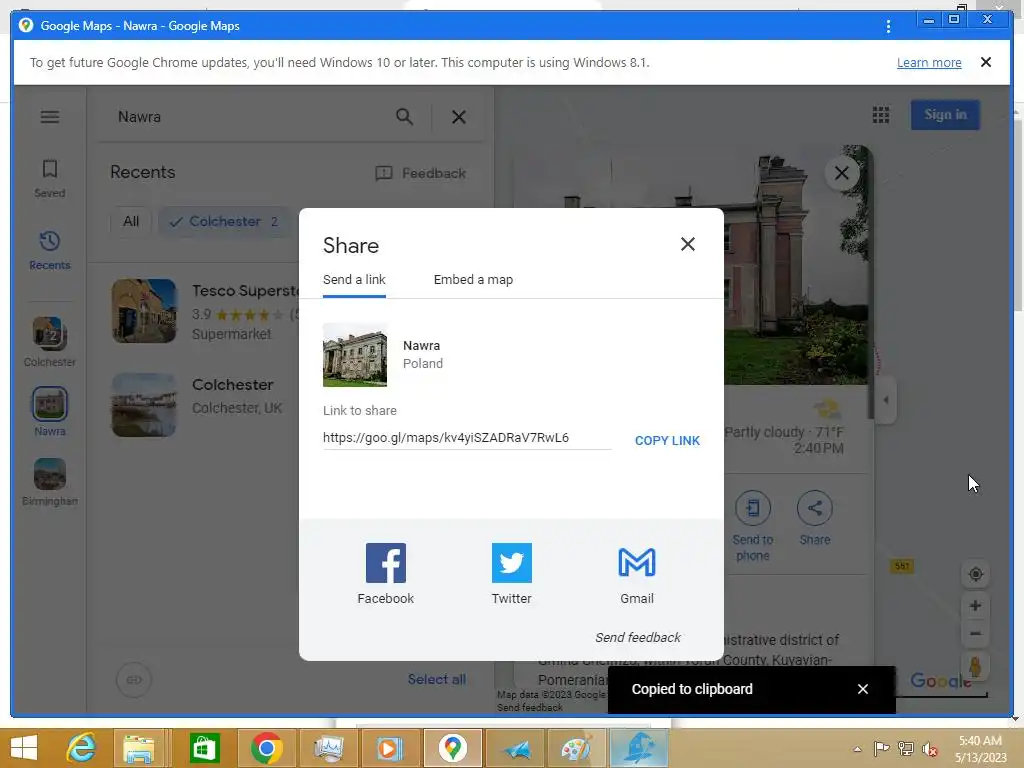This screenshot has height=768, width=1024.
Task: Open Windows Store from taskbar
Action: pos(204,748)
